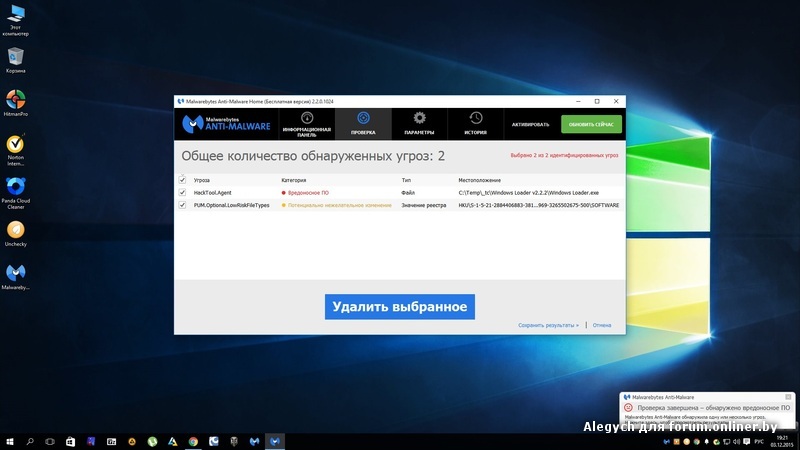The image size is (800, 450).
Task: Click the Значение реестра type cell
Action: [x=423, y=205]
